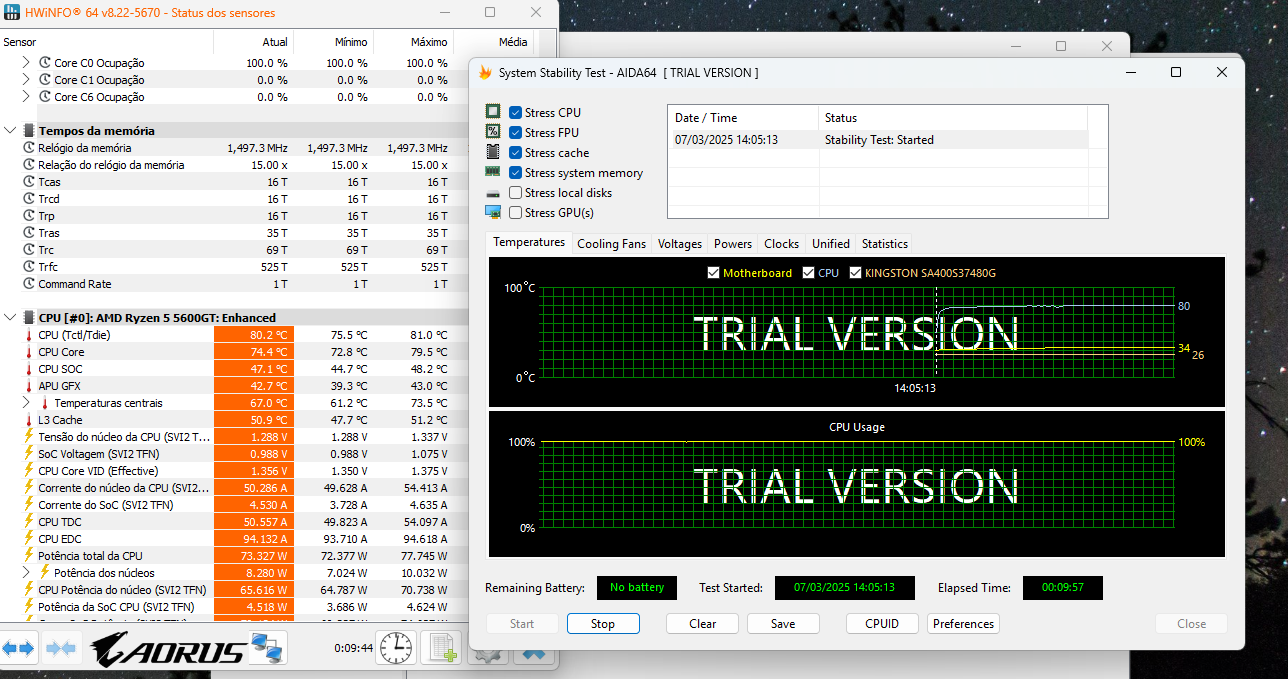Click thermometer icon beside L3 Cache
Image resolution: width=1288 pixels, height=679 pixels.
(28, 420)
